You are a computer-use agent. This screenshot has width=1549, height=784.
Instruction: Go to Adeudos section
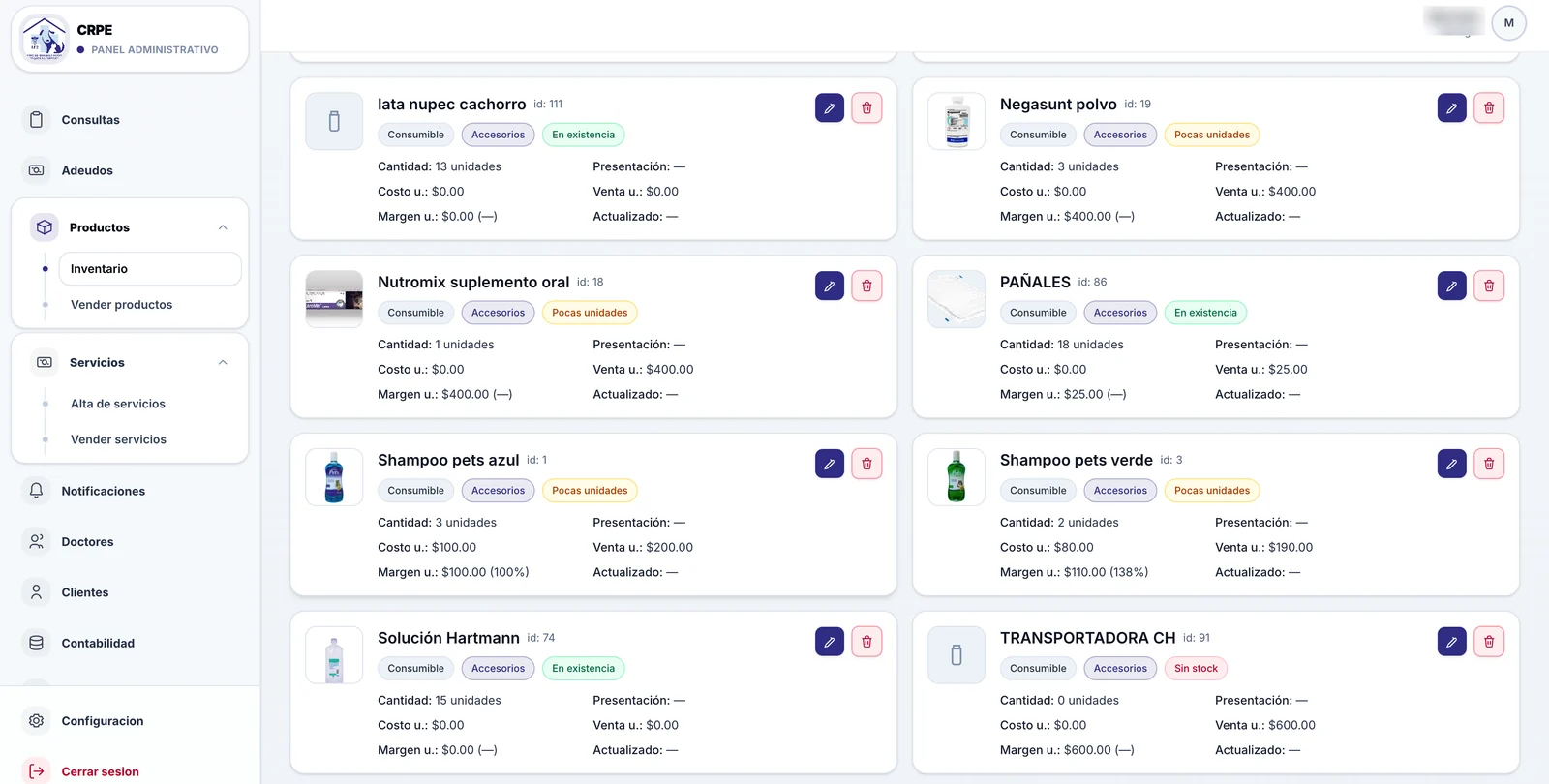(x=130, y=170)
